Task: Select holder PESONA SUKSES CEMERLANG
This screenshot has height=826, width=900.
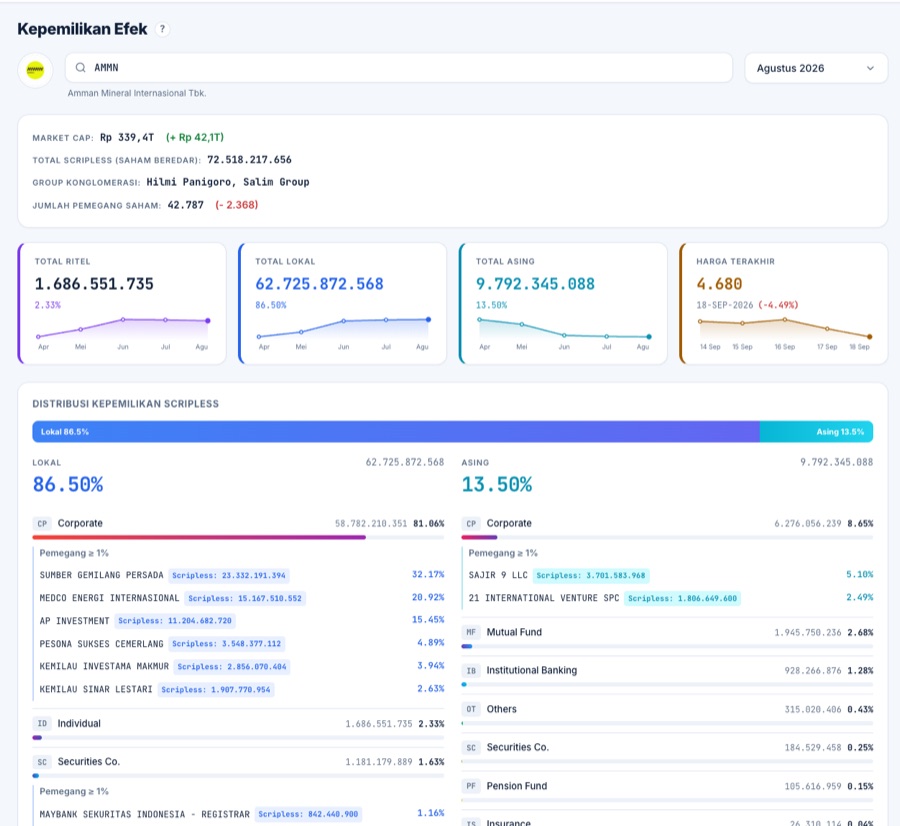Action: [101, 644]
